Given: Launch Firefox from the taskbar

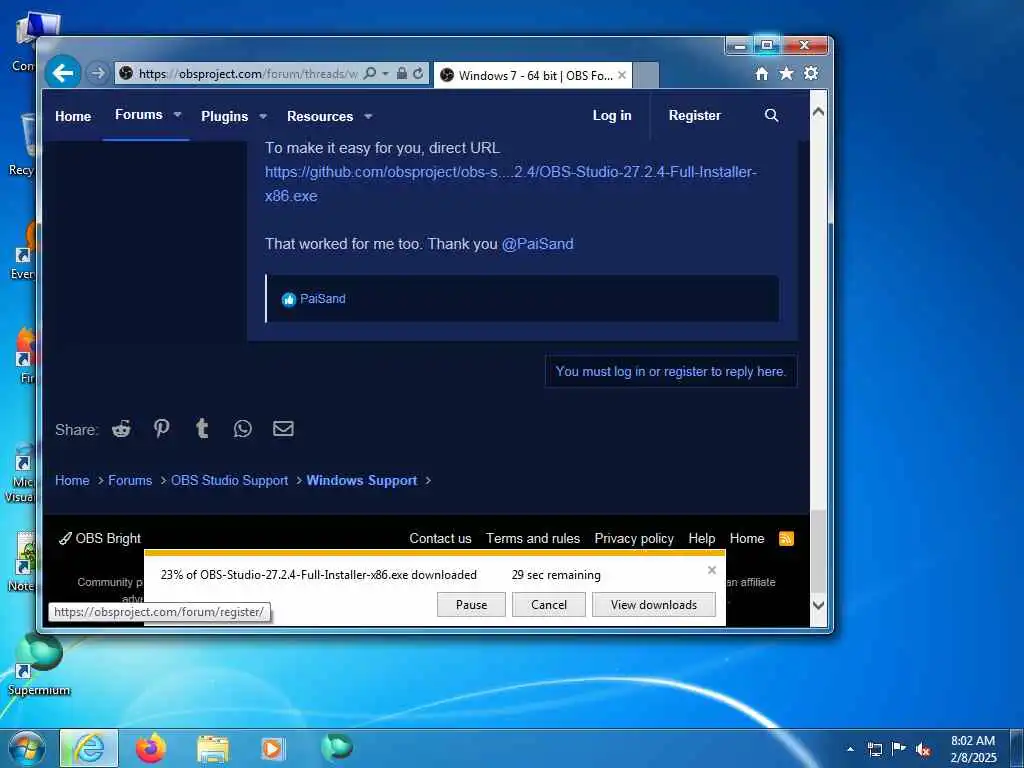Looking at the screenshot, I should [x=151, y=748].
